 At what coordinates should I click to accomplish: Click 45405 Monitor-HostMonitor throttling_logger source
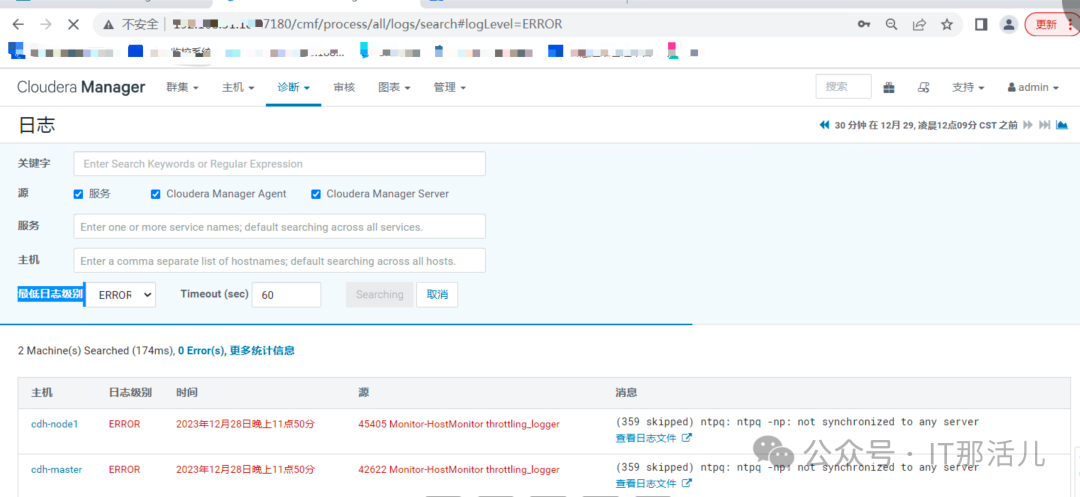click(x=459, y=424)
